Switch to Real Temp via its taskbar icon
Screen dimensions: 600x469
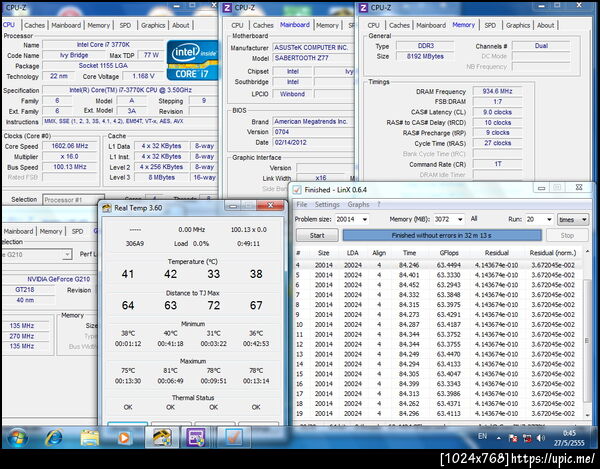coord(162,438)
